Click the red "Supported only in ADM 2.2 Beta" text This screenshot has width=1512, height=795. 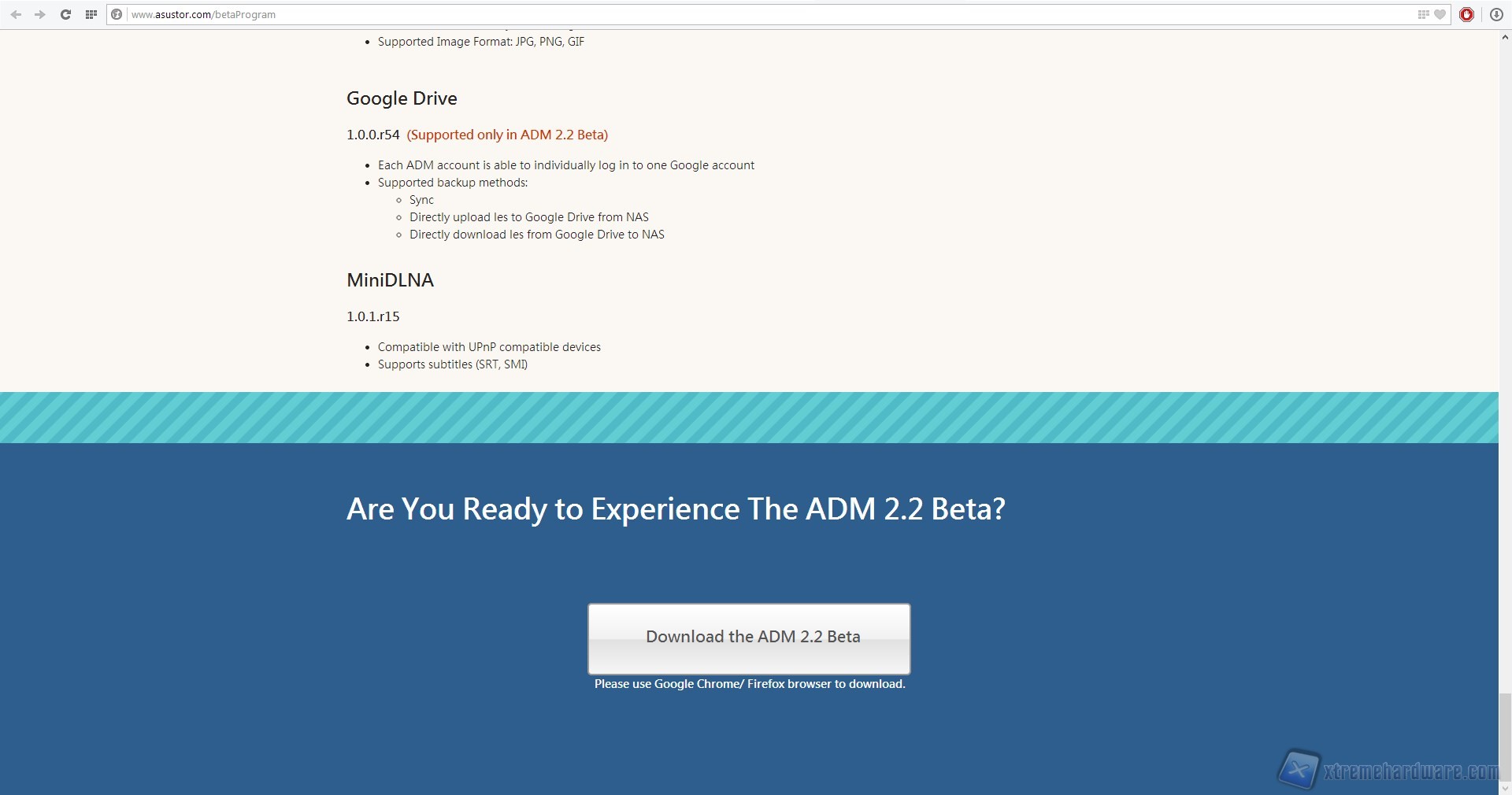(507, 135)
